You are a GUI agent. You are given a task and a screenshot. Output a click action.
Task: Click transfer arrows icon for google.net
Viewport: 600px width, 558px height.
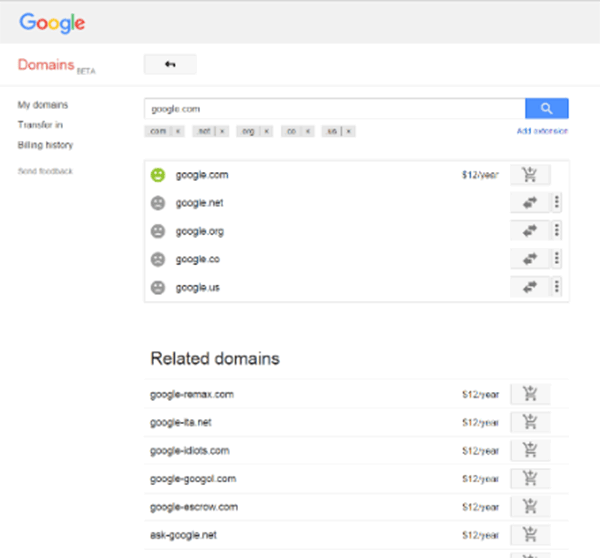[x=530, y=202]
